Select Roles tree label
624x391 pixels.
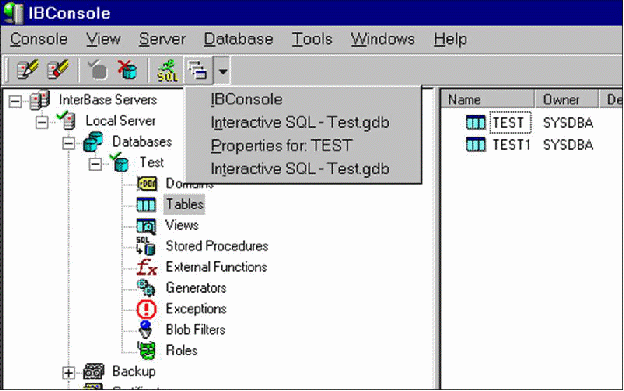click(181, 350)
